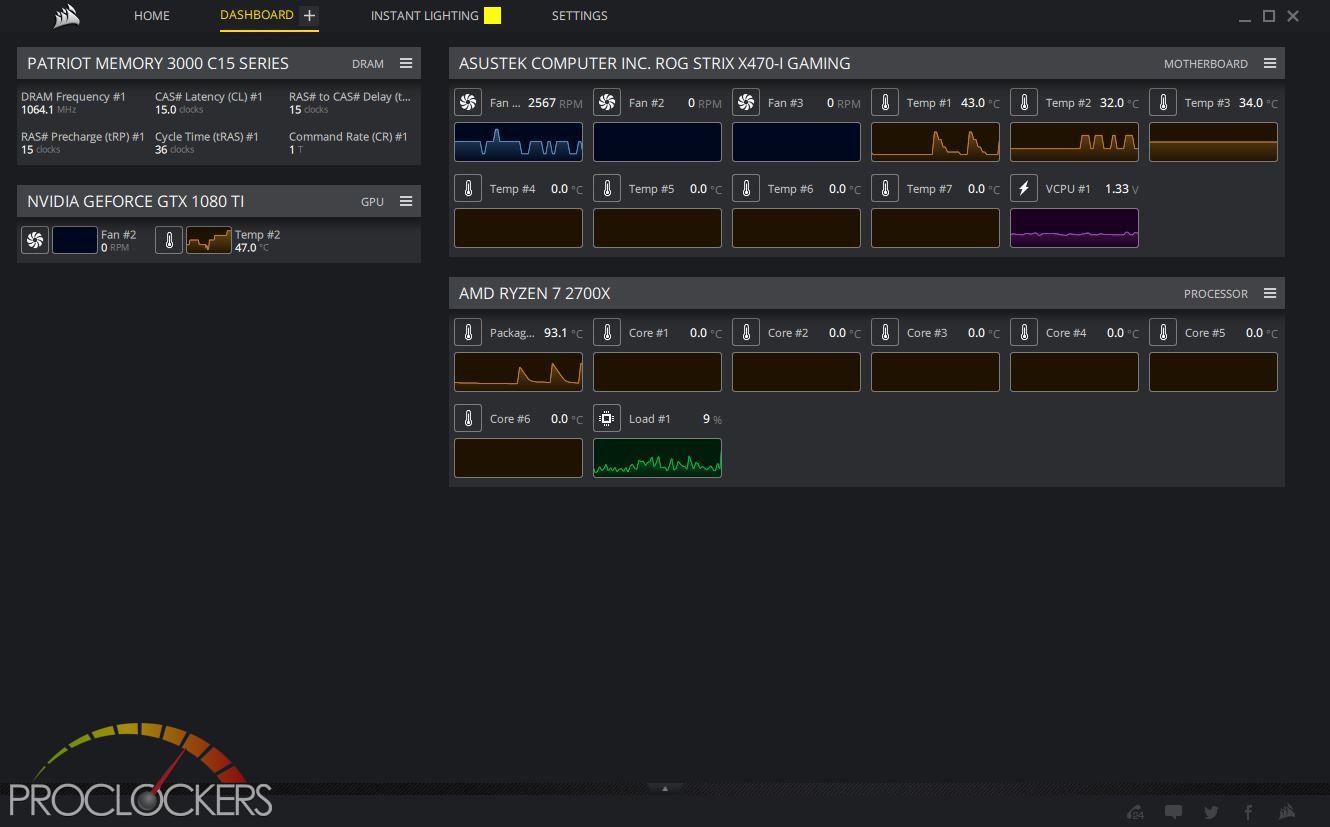The width and height of the screenshot is (1330, 827).
Task: Click the Load #1 CPU chip icon
Action: 607,418
